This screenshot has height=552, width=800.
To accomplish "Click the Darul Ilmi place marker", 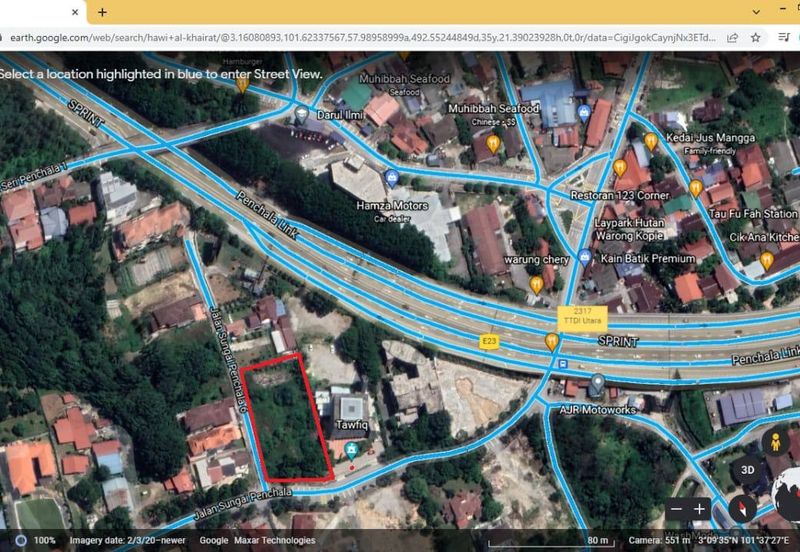I will click(x=302, y=115).
